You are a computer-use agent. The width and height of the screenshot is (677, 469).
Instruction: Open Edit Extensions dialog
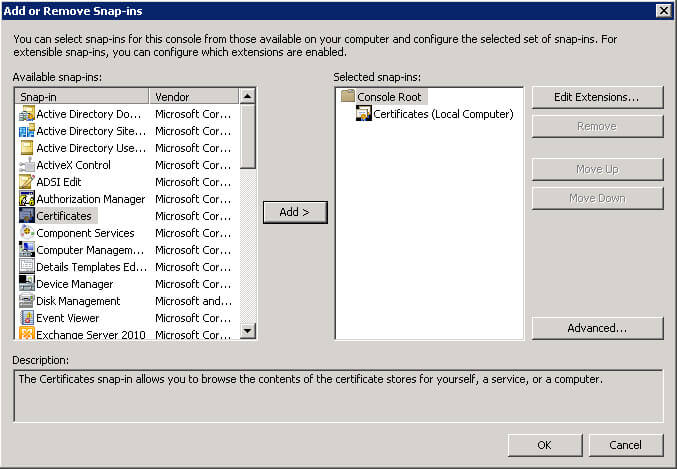[x=597, y=97]
